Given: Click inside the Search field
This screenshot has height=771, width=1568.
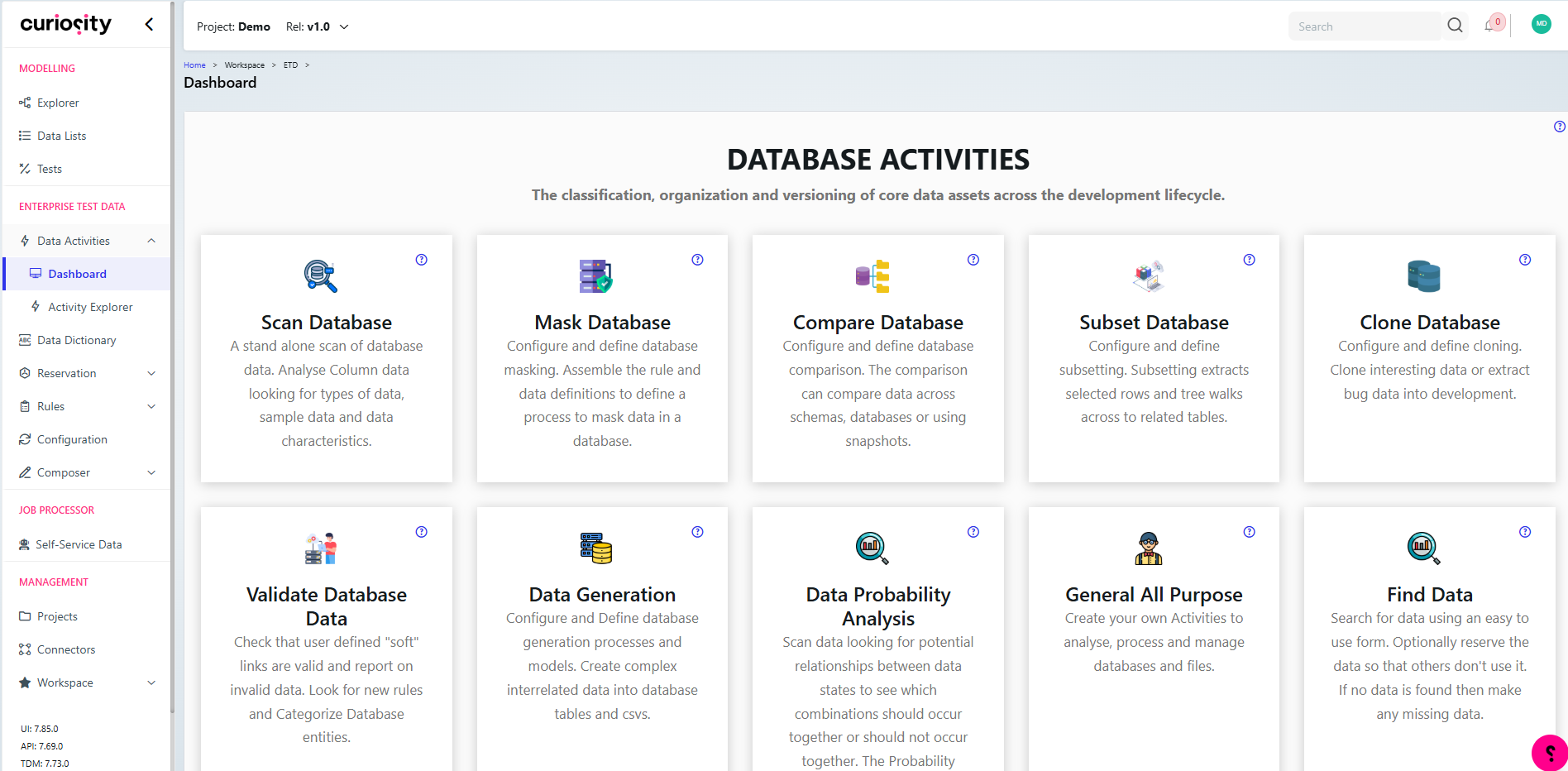Looking at the screenshot, I should click(x=1365, y=26).
